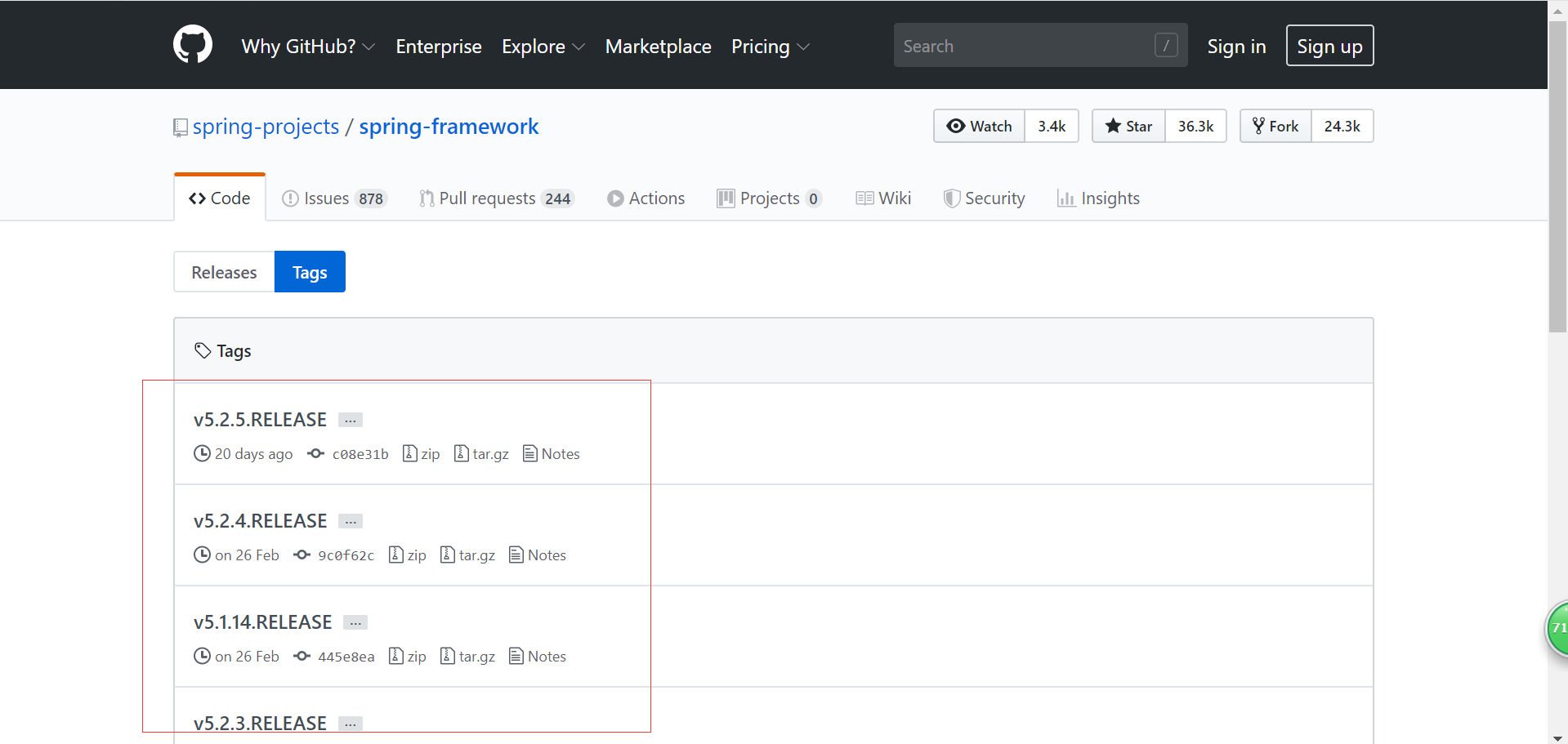Screen dimensions: 1568x744
Task: Expand the Explore menu
Action: 543,47
